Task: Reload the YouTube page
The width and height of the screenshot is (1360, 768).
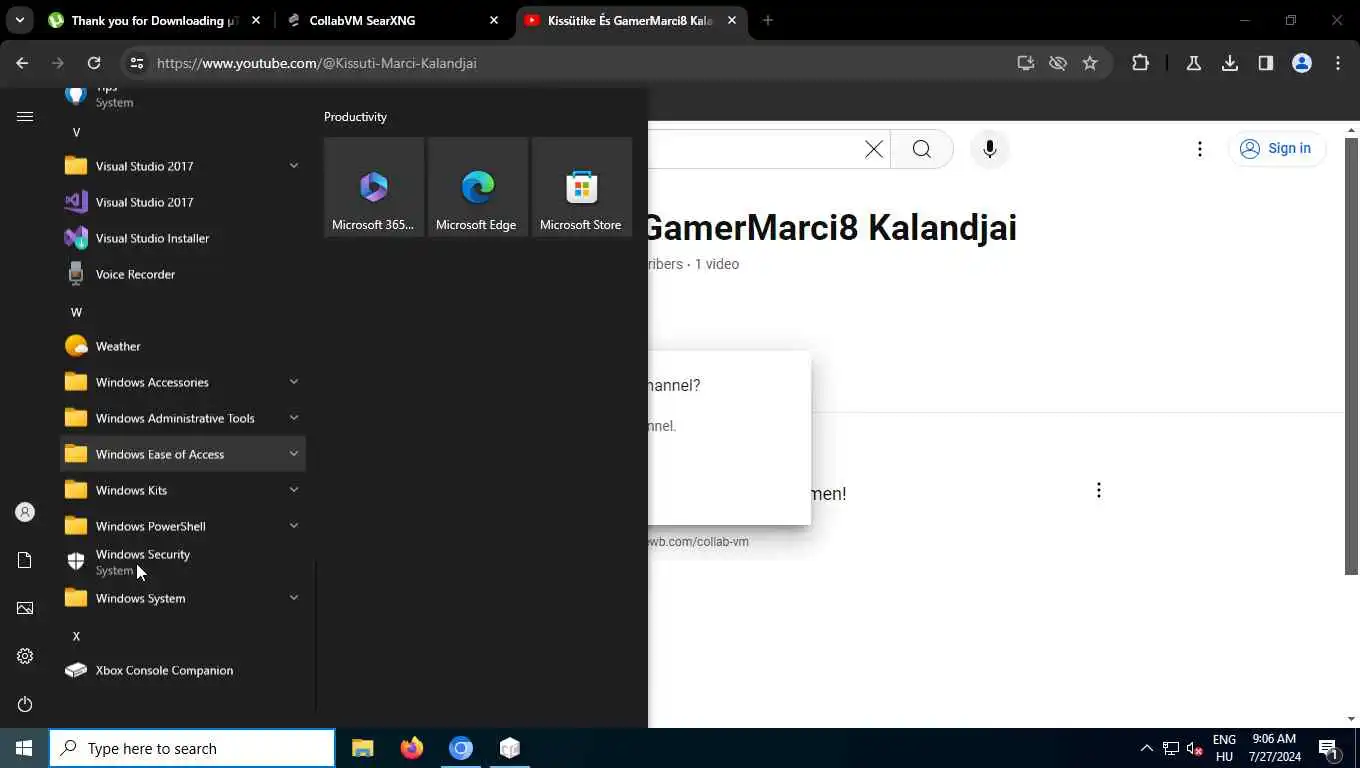Action: coord(94,63)
